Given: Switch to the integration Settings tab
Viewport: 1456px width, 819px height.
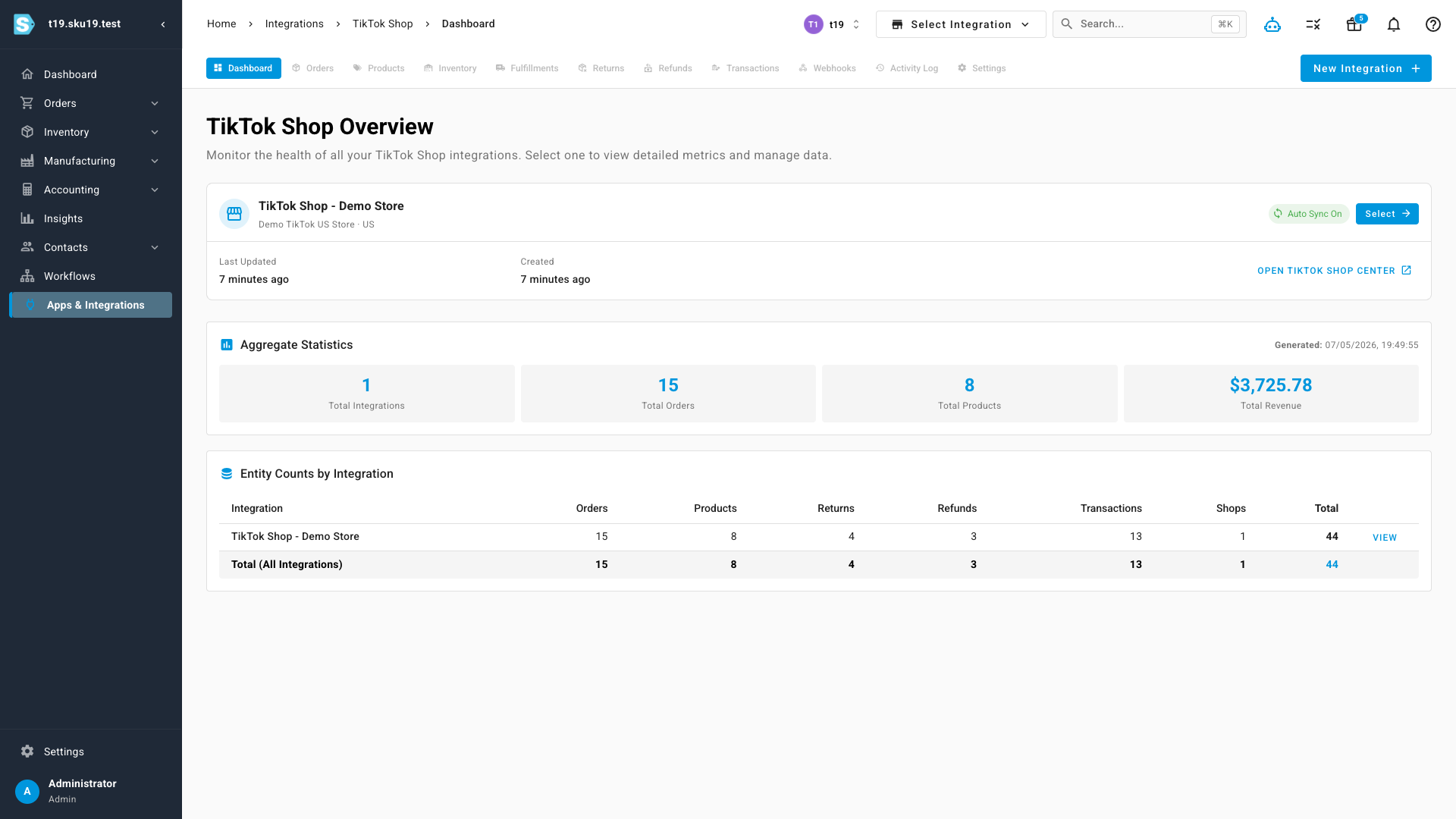Looking at the screenshot, I should point(982,68).
